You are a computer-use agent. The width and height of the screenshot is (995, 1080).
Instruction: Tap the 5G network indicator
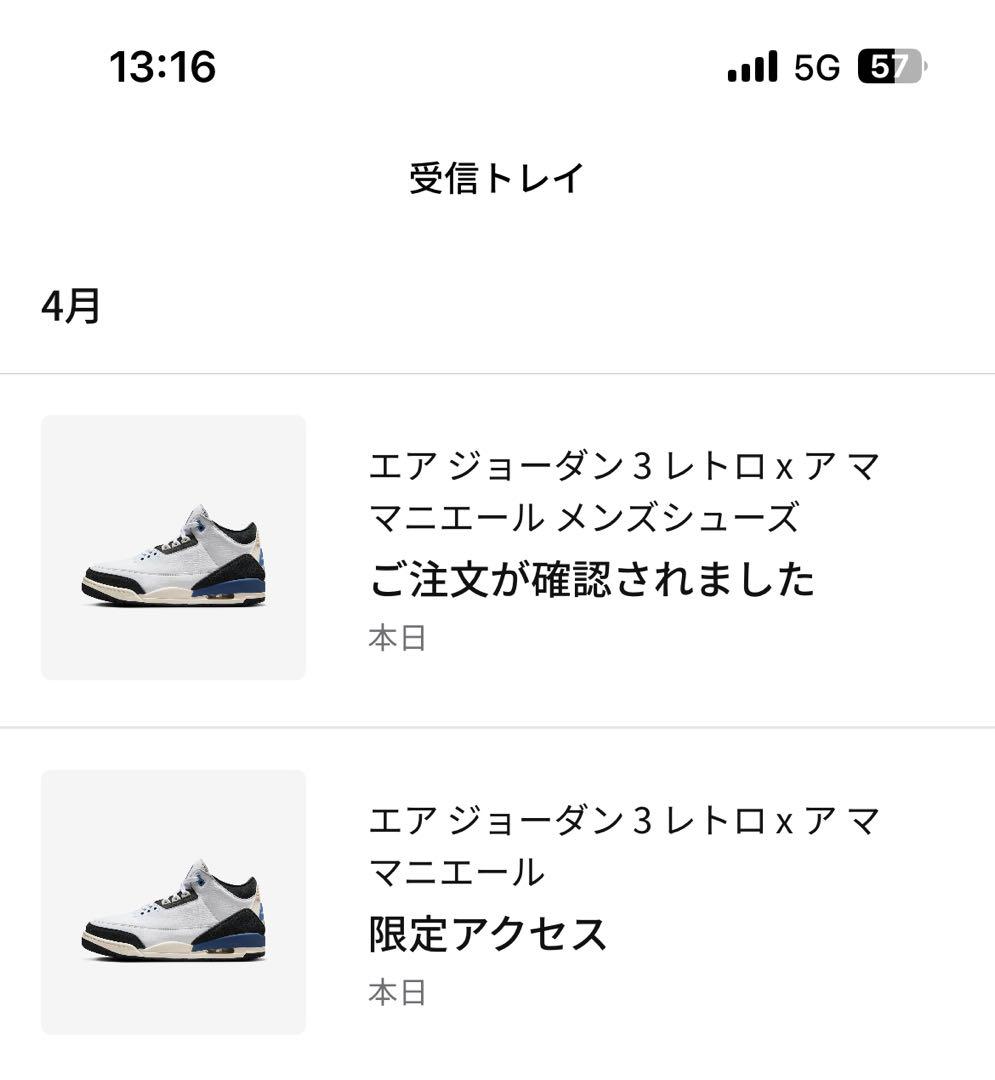pos(817,67)
